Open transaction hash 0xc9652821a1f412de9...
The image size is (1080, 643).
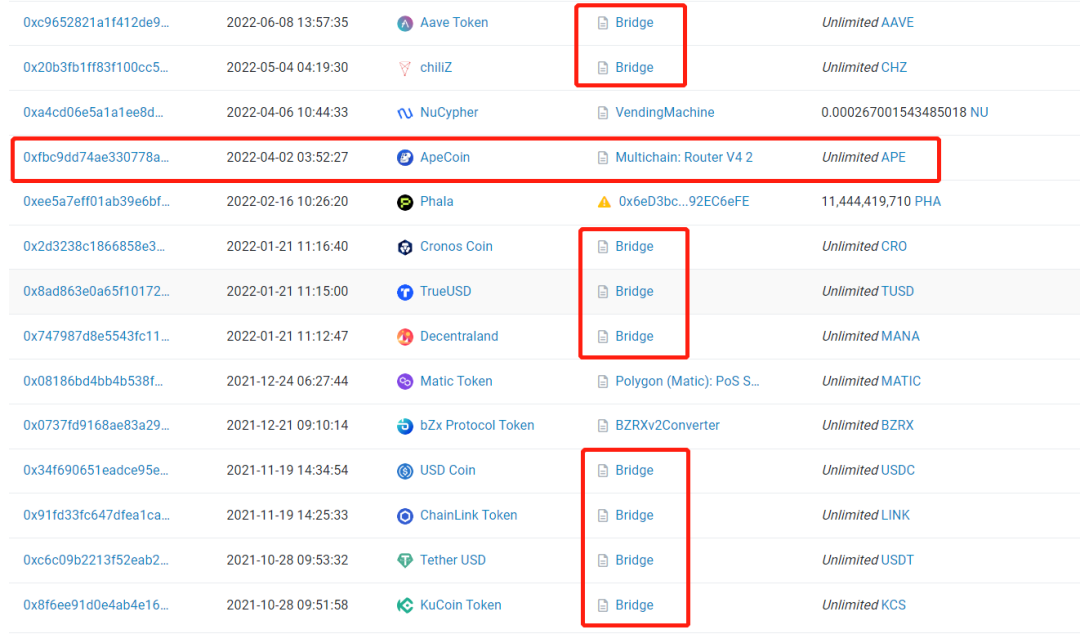tap(96, 22)
